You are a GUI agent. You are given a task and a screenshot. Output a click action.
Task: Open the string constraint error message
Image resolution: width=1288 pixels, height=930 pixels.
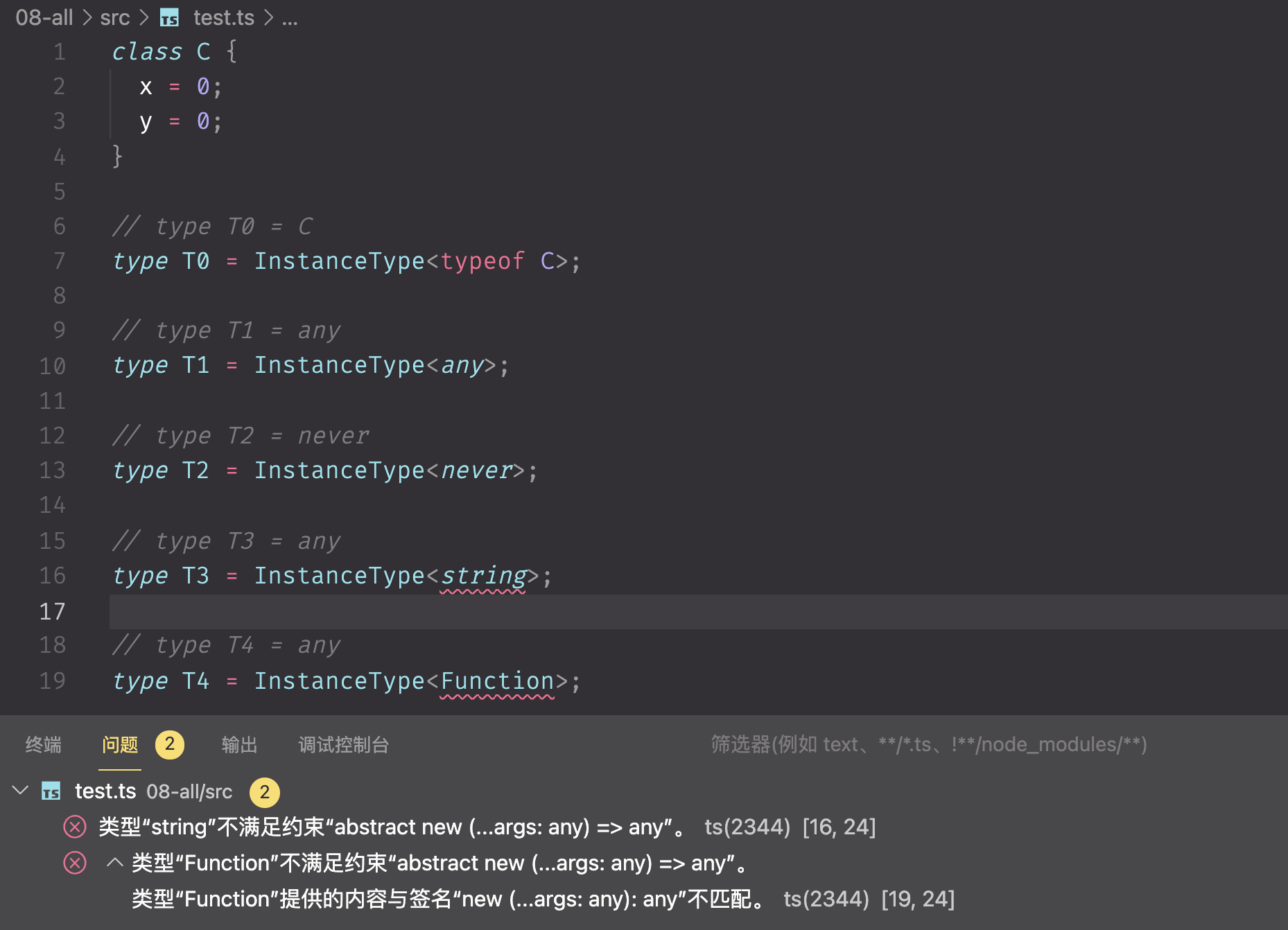pyautogui.click(x=392, y=827)
